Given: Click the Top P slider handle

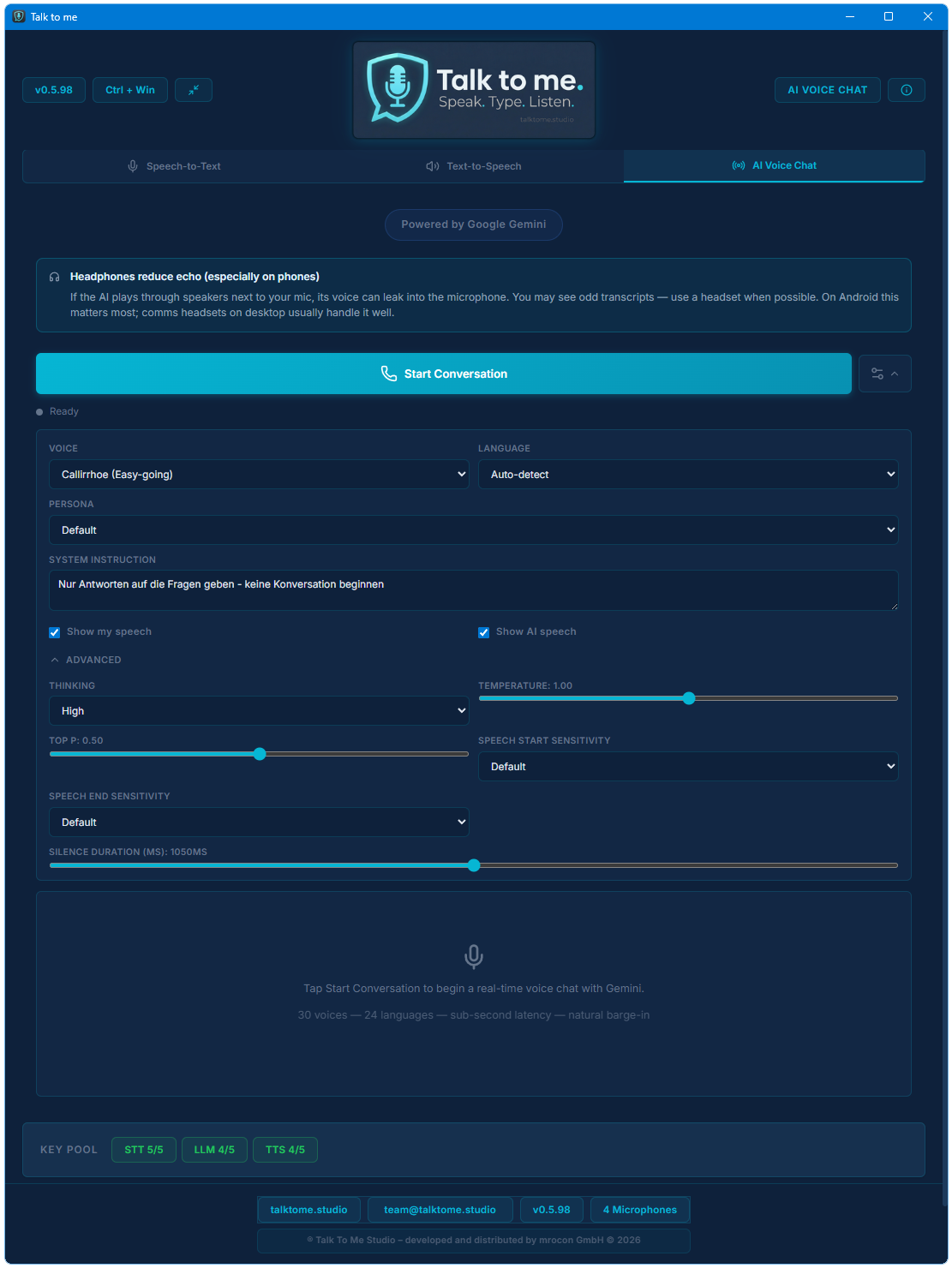Looking at the screenshot, I should (x=260, y=754).
